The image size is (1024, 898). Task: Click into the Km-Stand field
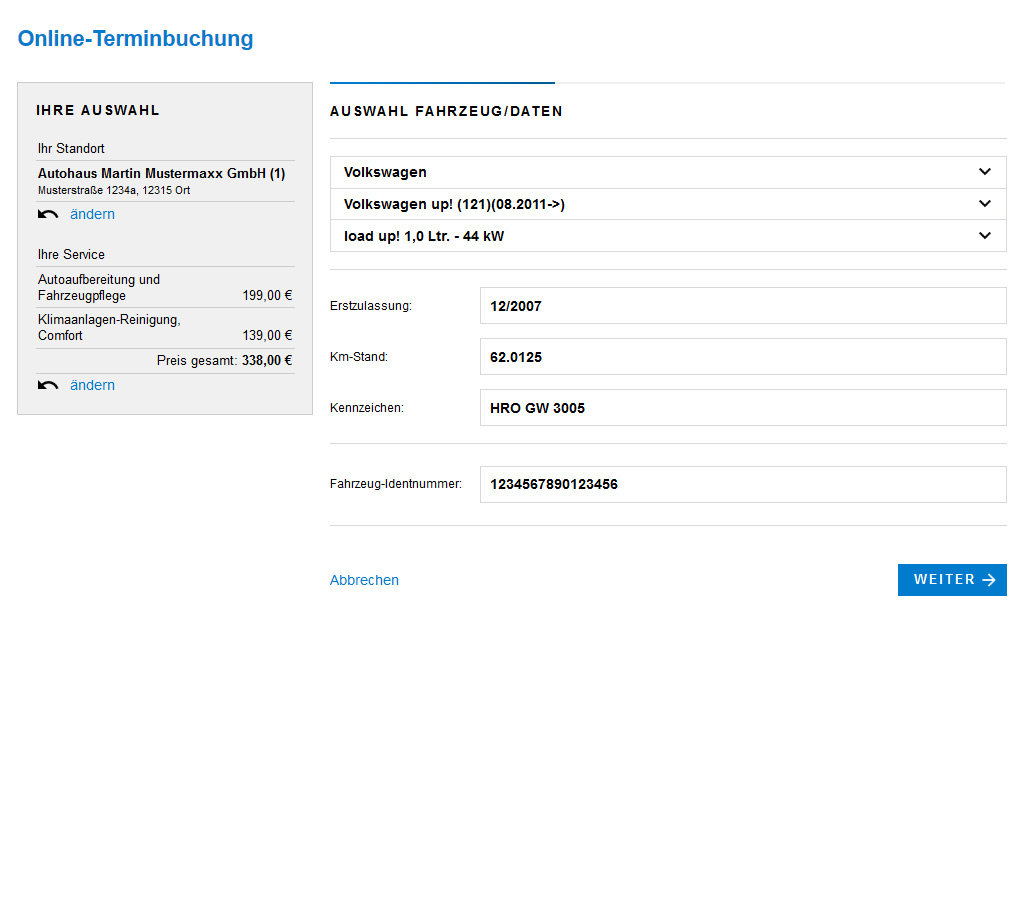click(742, 357)
